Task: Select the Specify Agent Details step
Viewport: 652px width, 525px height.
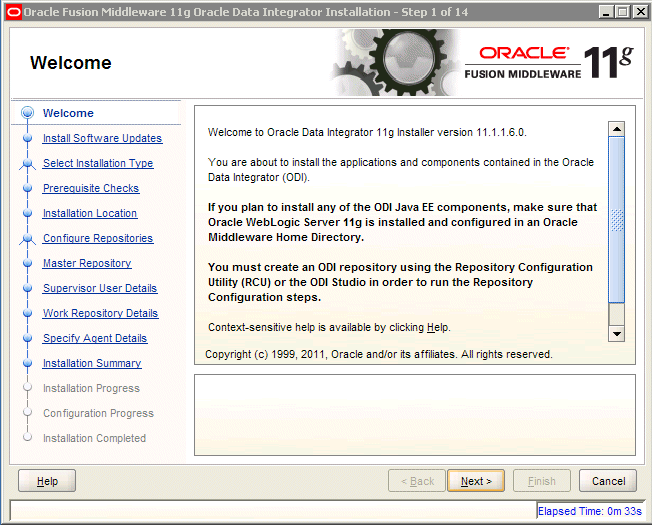Action: (x=95, y=338)
